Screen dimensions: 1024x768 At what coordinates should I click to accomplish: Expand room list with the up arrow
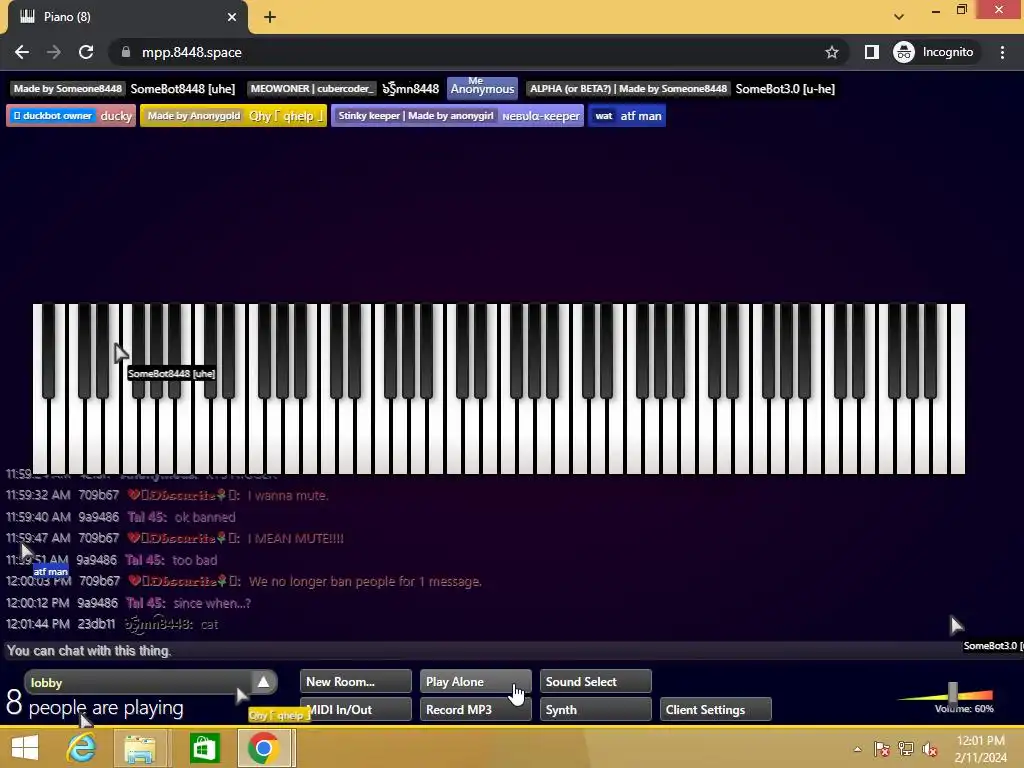[263, 682]
